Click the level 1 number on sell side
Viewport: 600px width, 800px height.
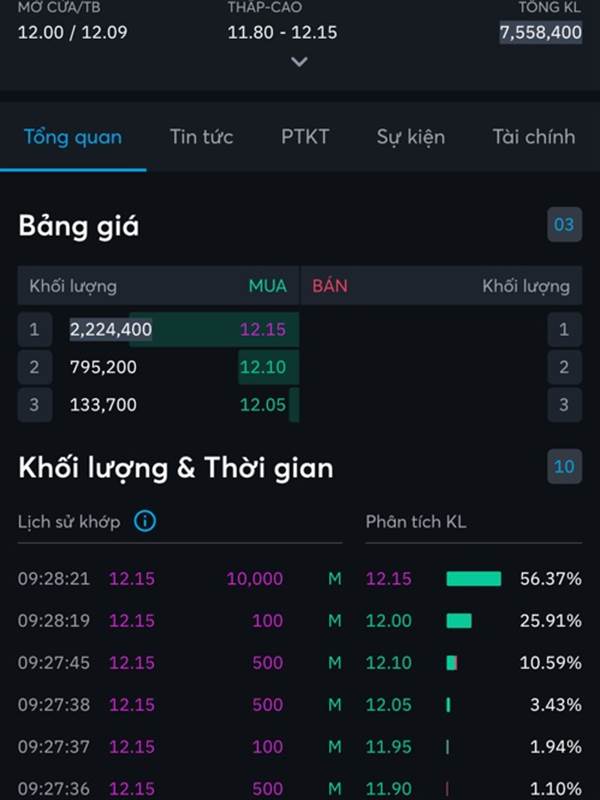564,329
